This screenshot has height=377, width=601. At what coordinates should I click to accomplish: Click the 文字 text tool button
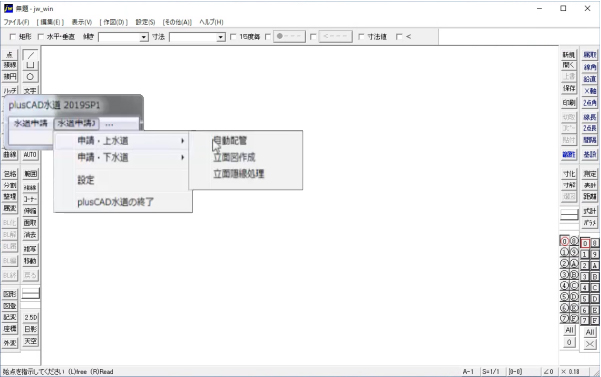click(30, 90)
